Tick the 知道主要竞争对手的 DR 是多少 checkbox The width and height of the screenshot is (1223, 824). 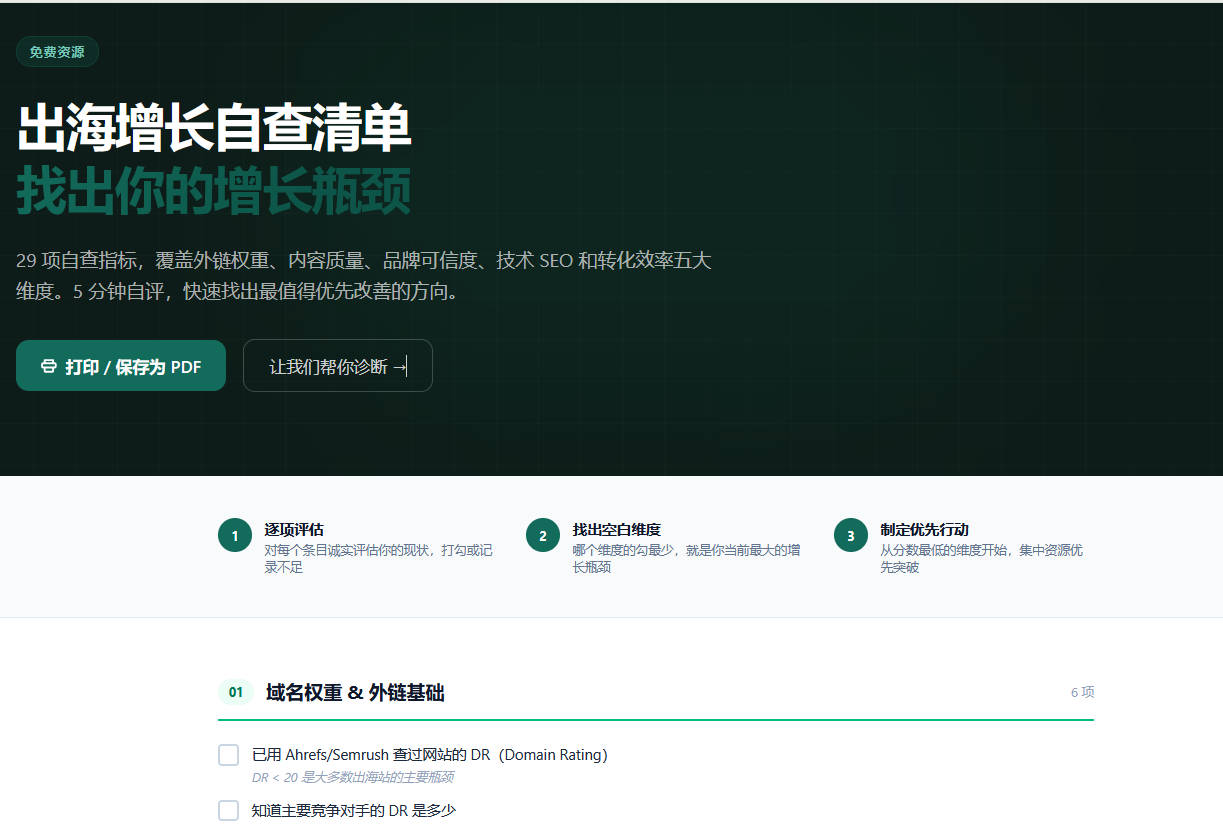point(228,810)
